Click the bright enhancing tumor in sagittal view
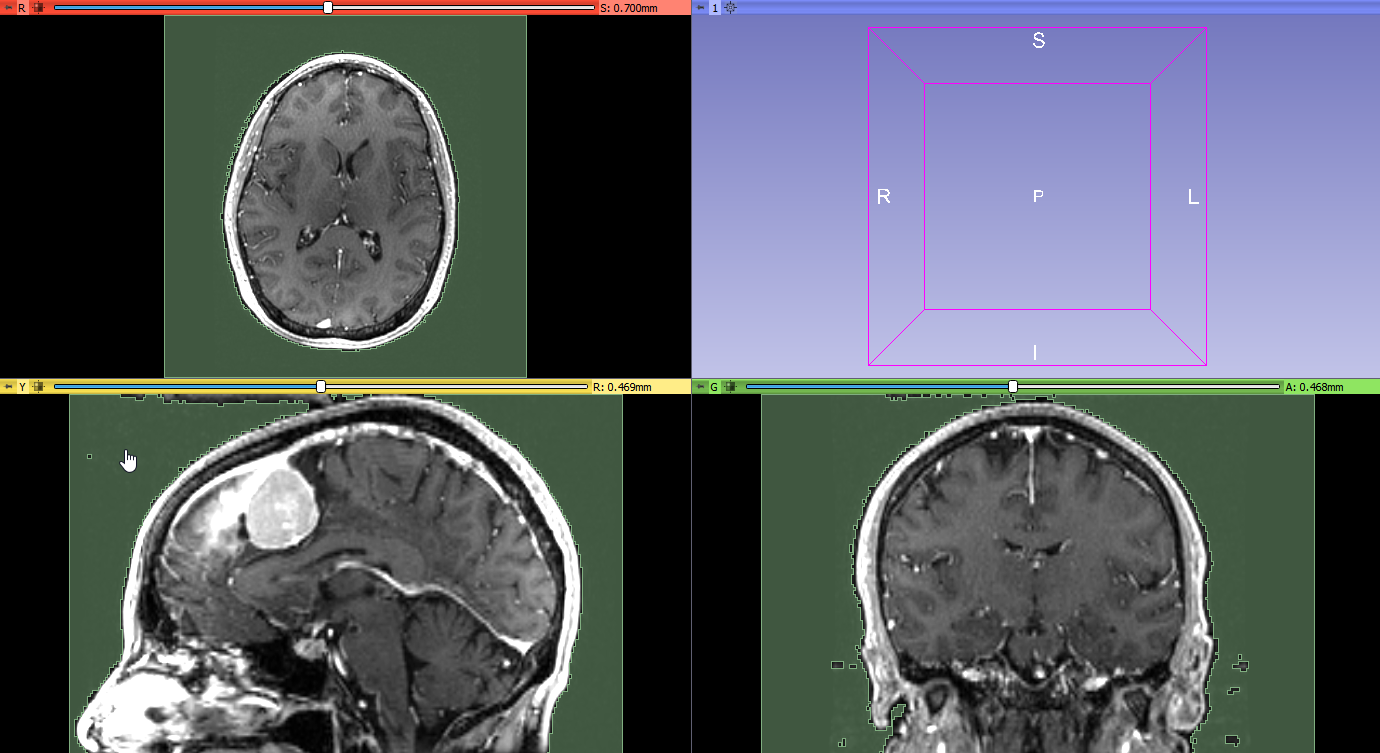 [283, 508]
